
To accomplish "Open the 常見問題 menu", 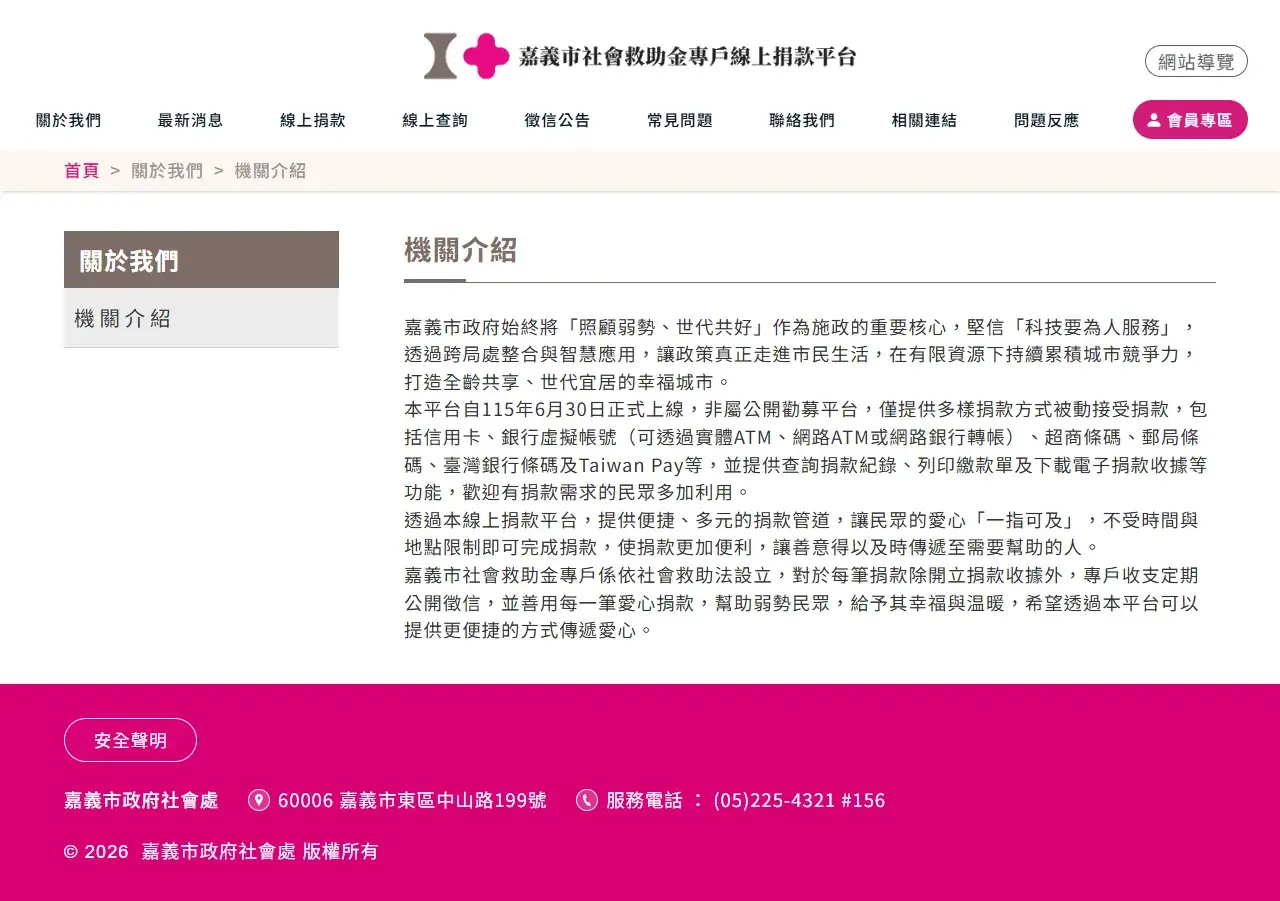I will tap(680, 120).
